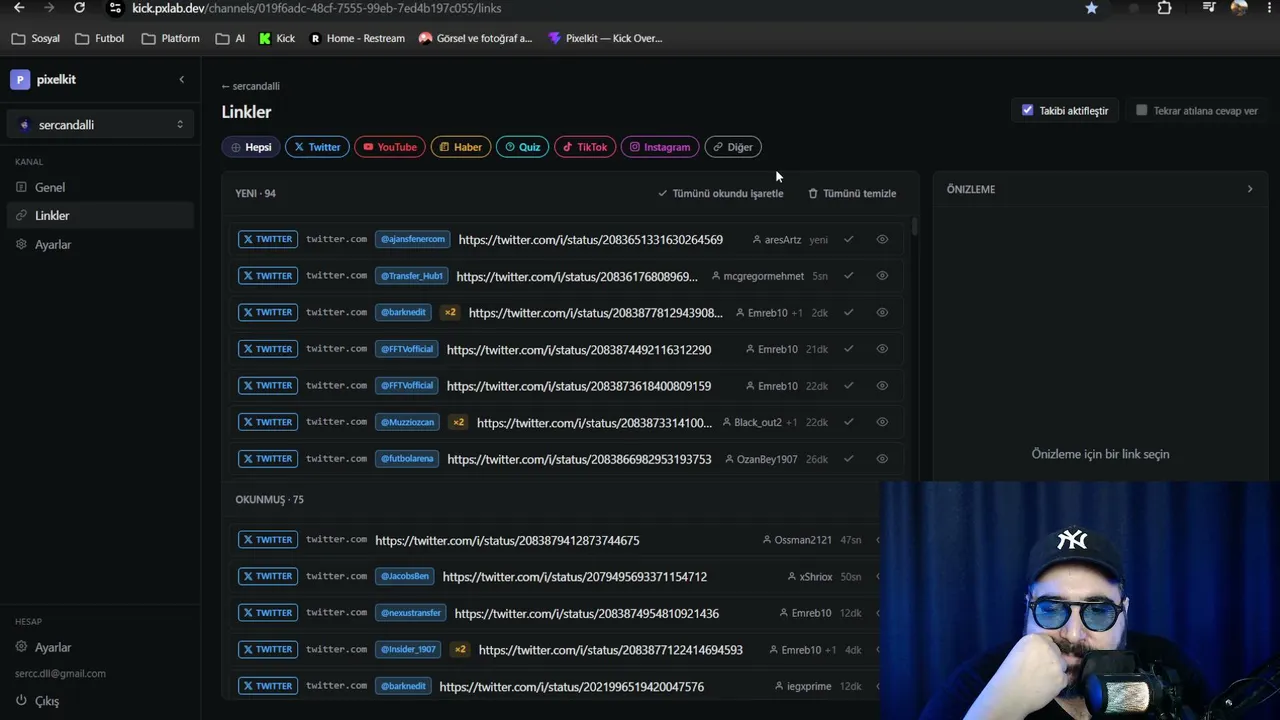Toggle the Tekrar atılana cevap ver checkbox
Viewport: 1280px width, 720px height.
(1141, 110)
